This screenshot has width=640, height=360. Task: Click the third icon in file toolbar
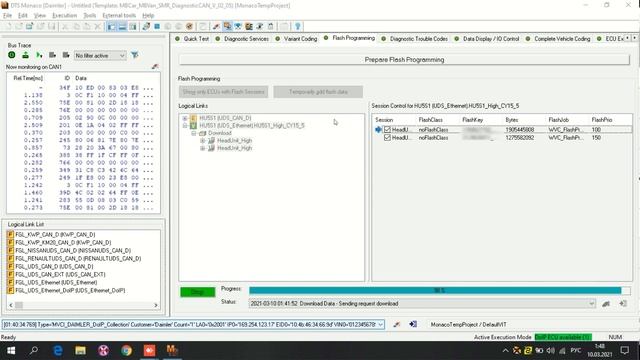pos(29,27)
